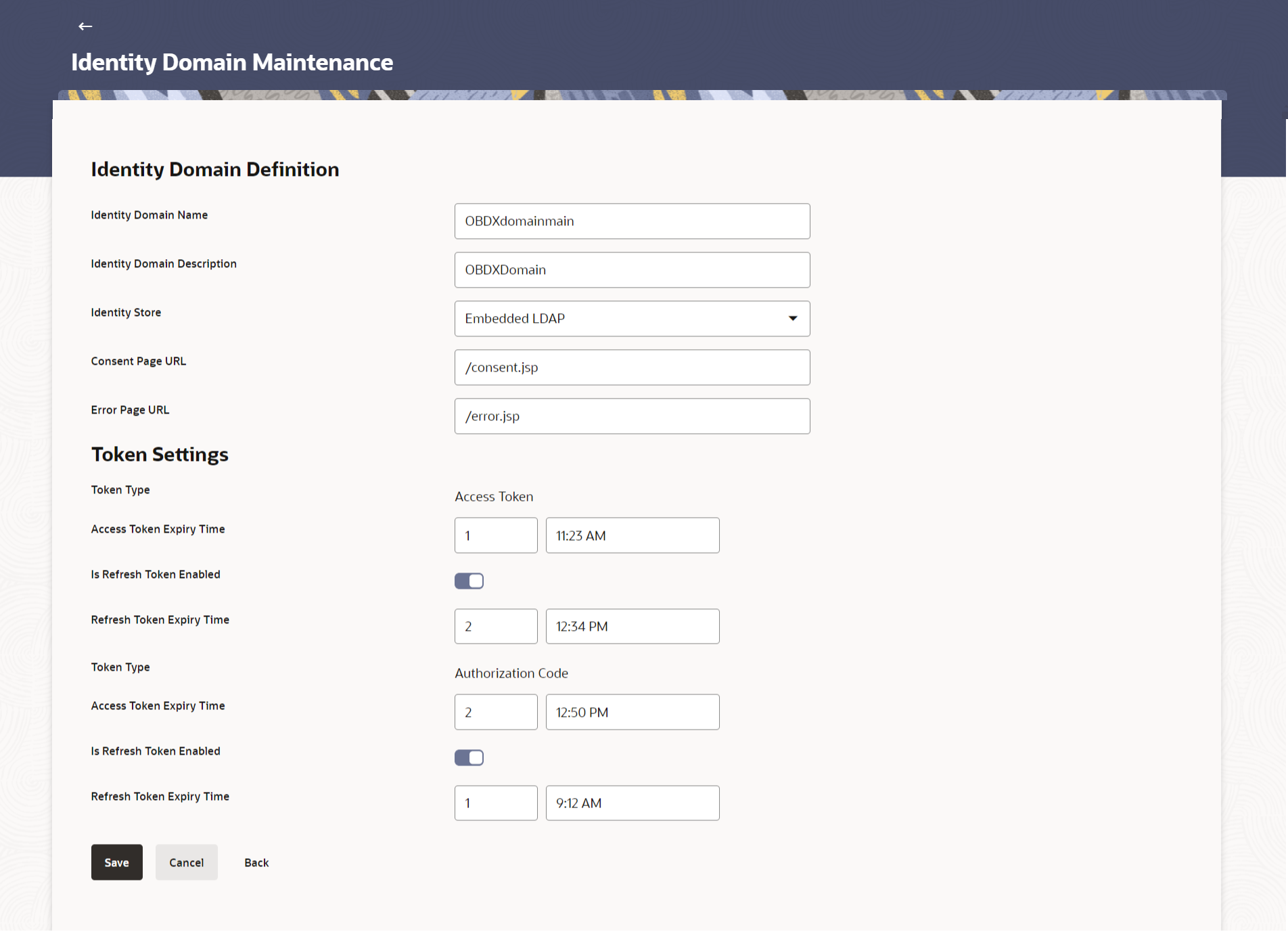Click the Authorization Code type value
Screen dimensions: 1288x934
click(511, 673)
